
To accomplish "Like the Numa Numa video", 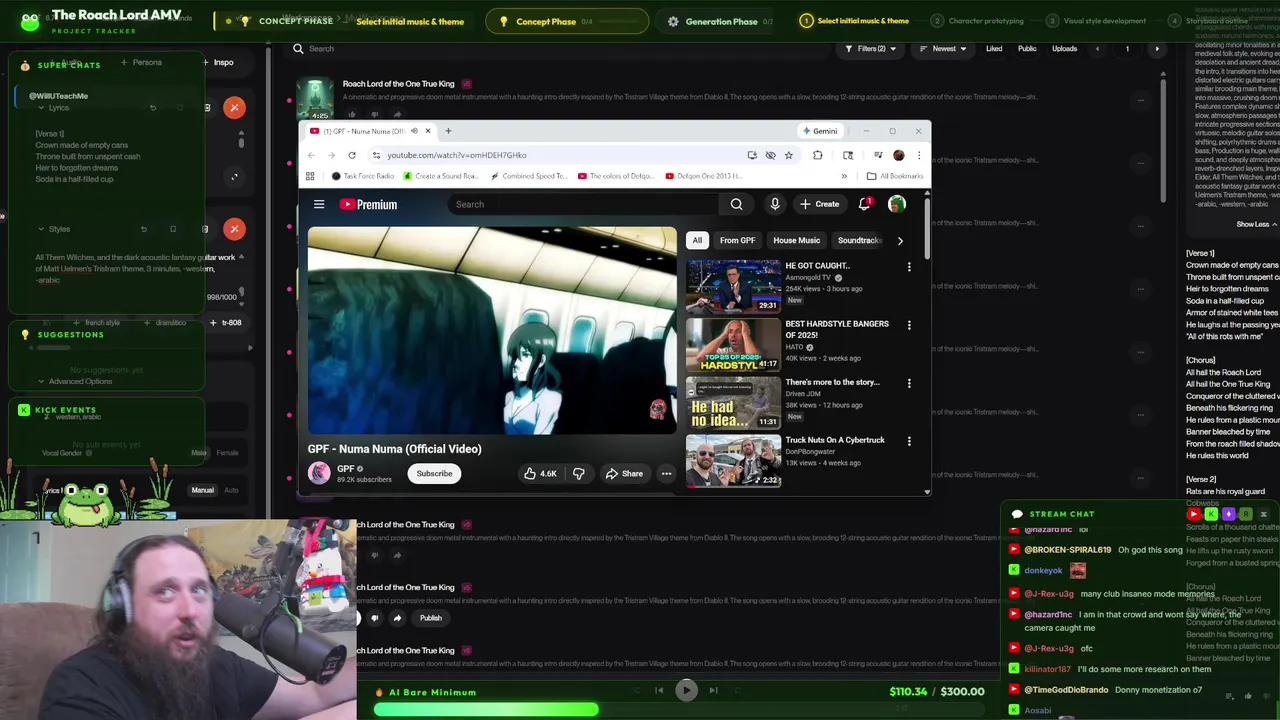I will [x=540, y=473].
